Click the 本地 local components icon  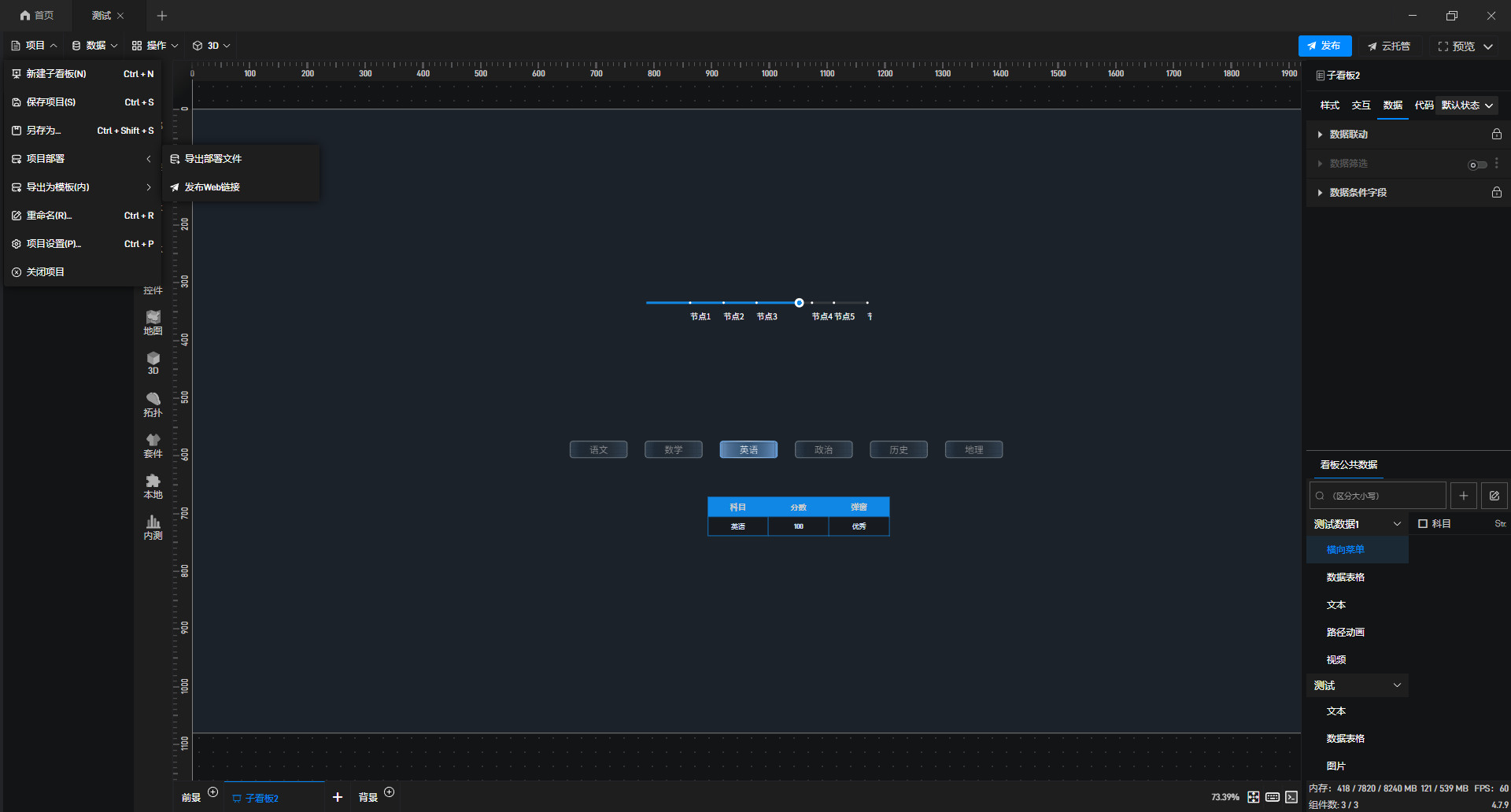[x=153, y=486]
